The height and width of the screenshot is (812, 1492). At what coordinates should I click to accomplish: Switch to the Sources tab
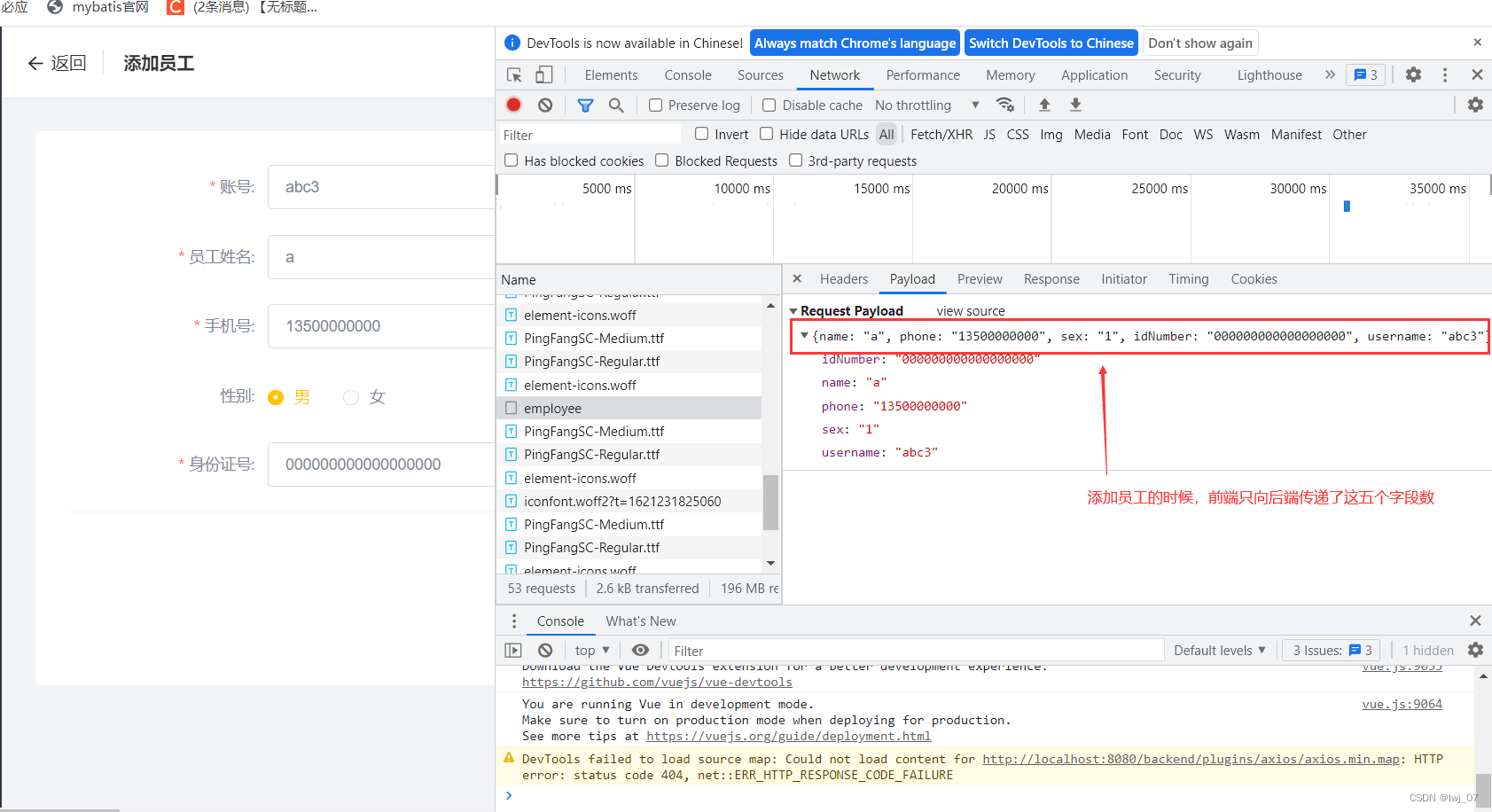click(x=761, y=75)
